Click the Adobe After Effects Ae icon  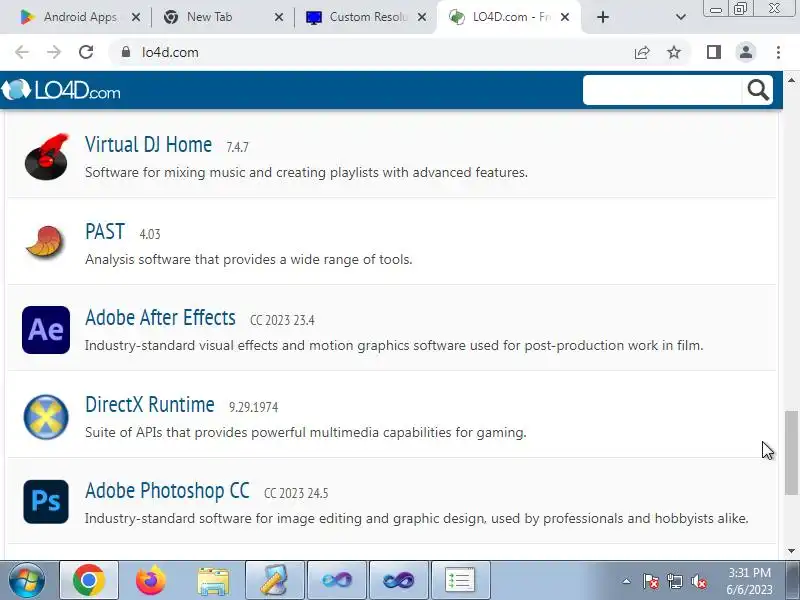pos(46,330)
